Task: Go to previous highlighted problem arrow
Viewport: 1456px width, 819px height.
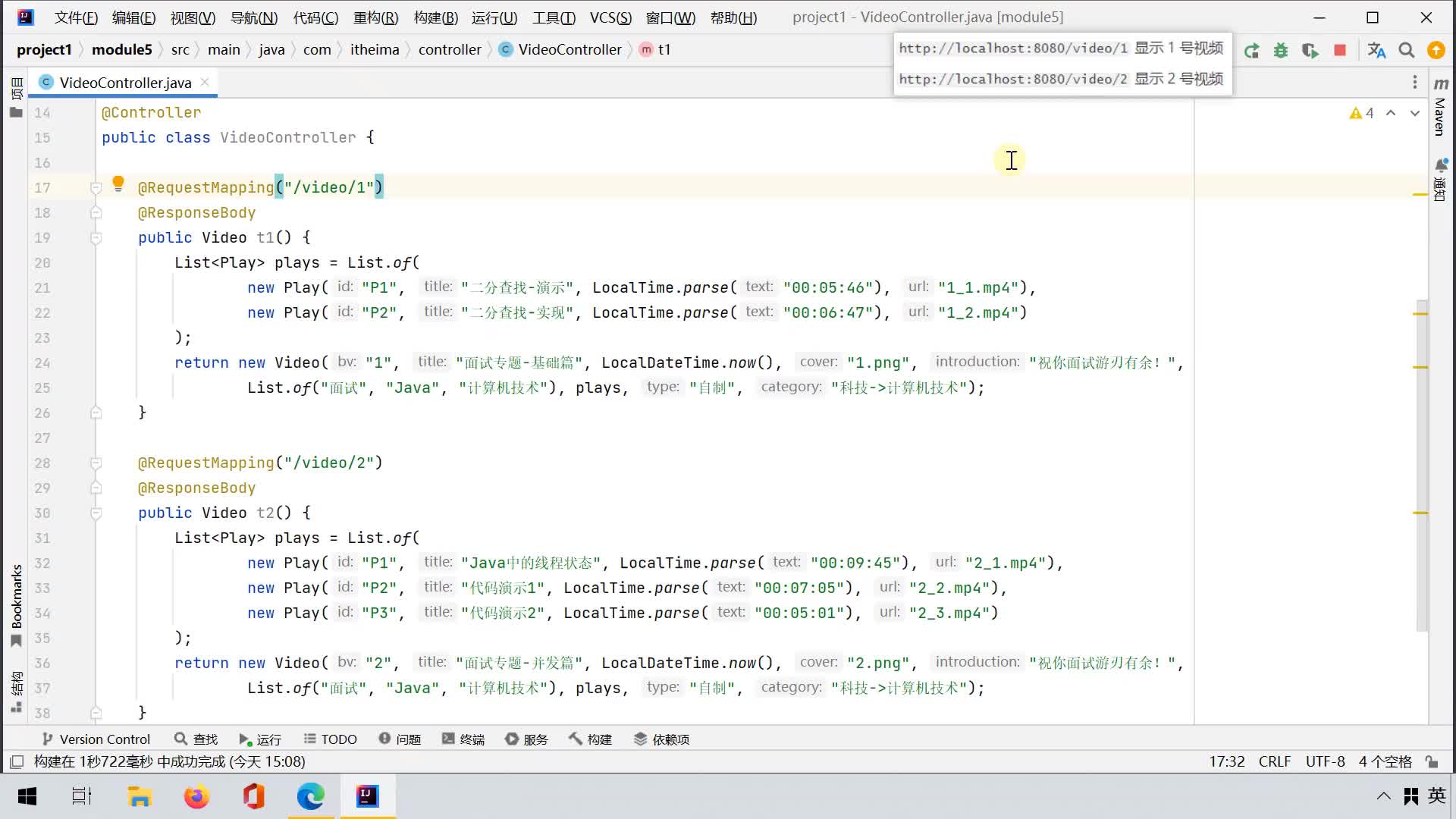Action: click(x=1391, y=113)
